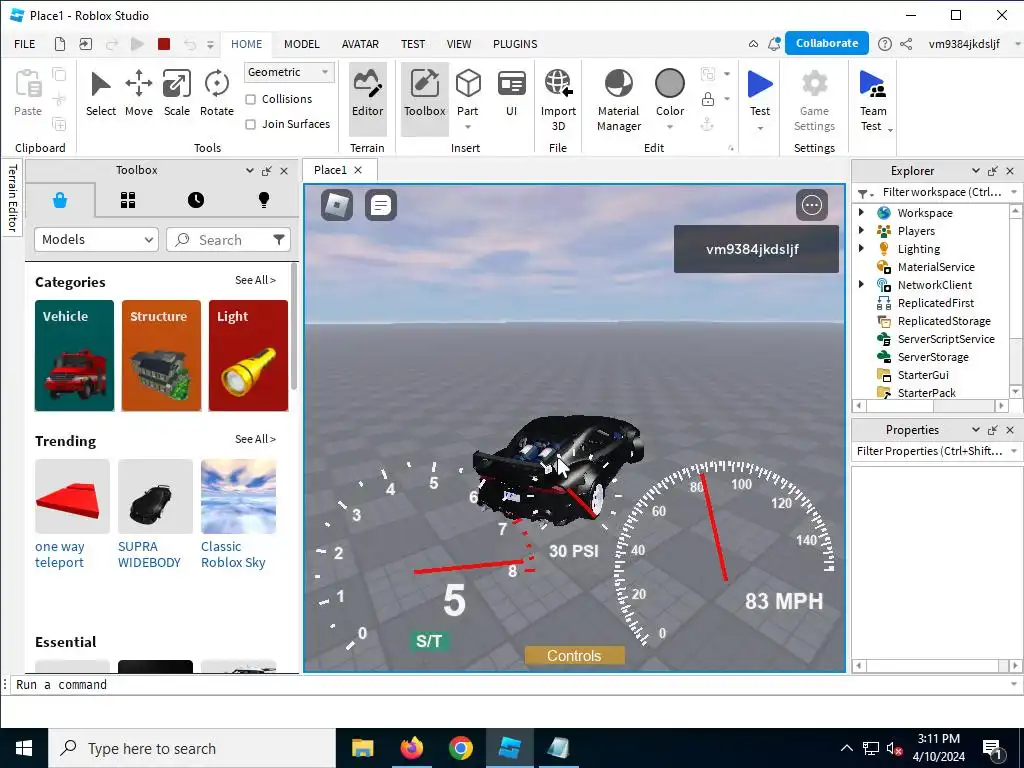Open the HOME ribbon tab
Image resolution: width=1024 pixels, height=768 pixels.
(x=246, y=44)
